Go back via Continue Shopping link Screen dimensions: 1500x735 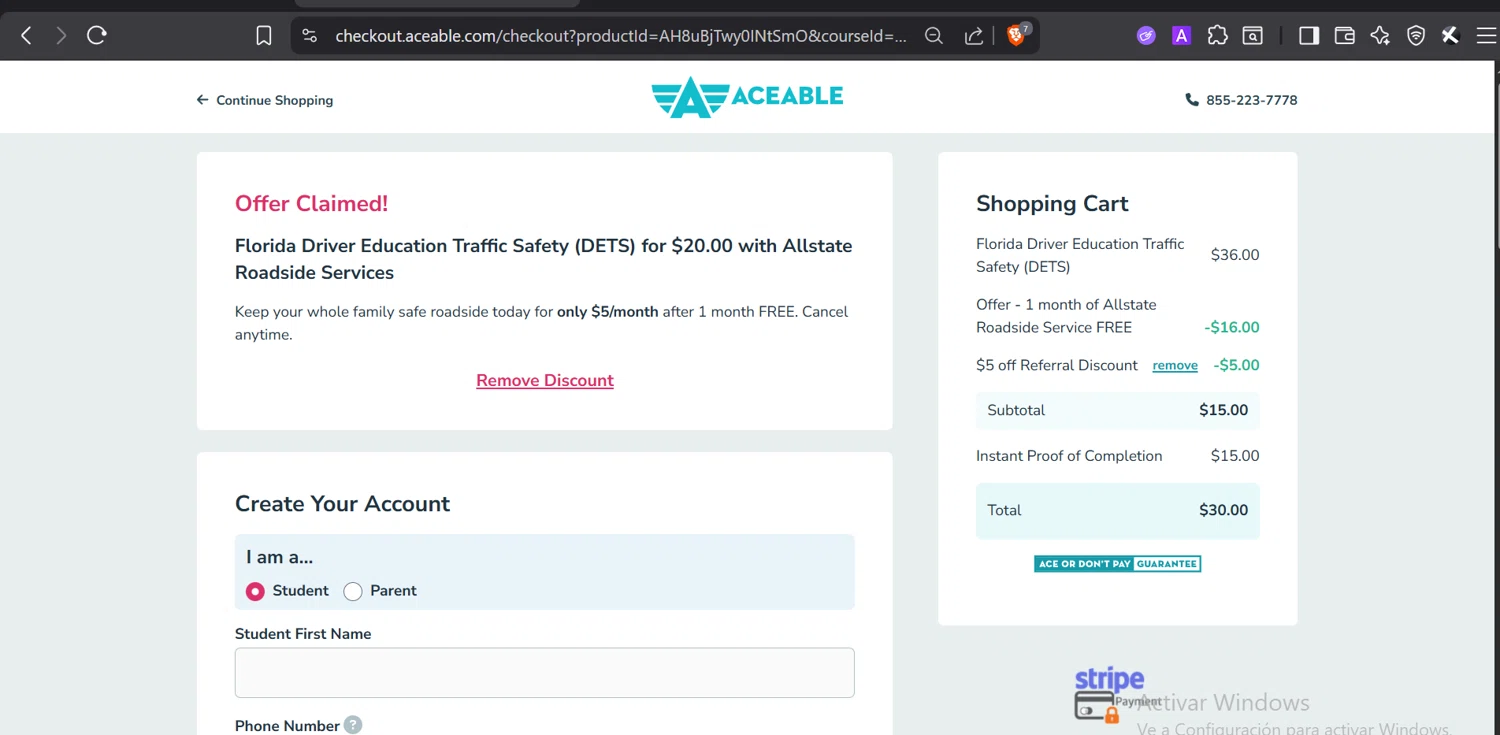click(x=265, y=100)
